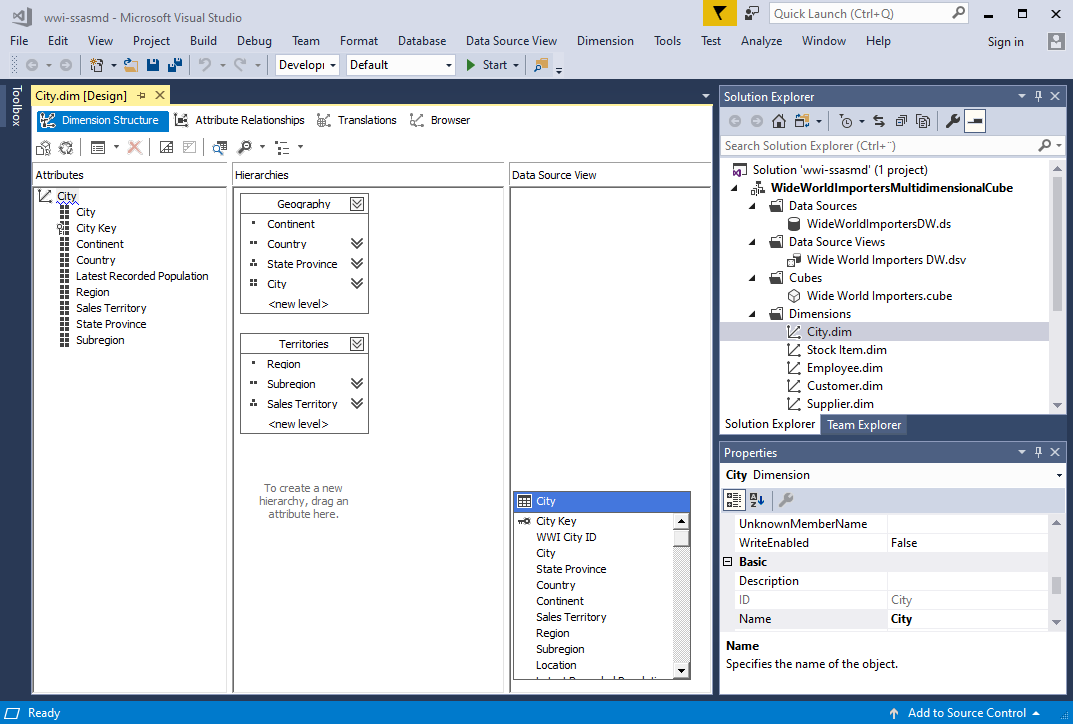Click the red Delete X designer icon
This screenshot has height=724, width=1073.
(135, 147)
